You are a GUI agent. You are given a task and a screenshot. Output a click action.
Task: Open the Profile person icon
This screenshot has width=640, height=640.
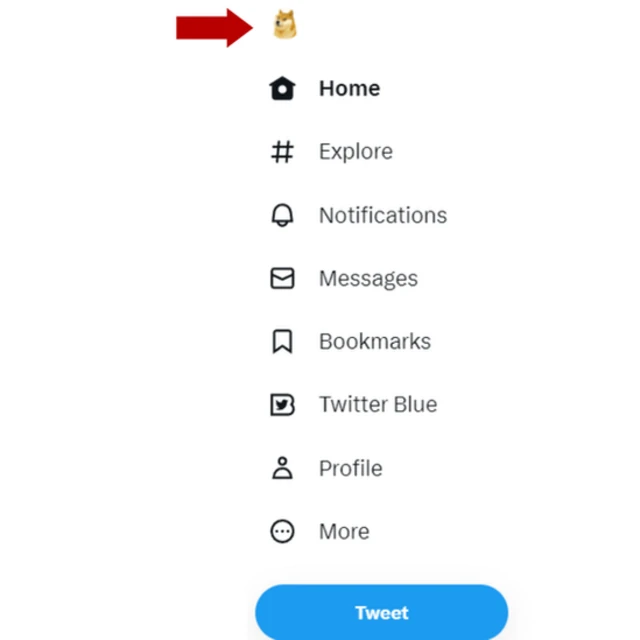(x=283, y=468)
